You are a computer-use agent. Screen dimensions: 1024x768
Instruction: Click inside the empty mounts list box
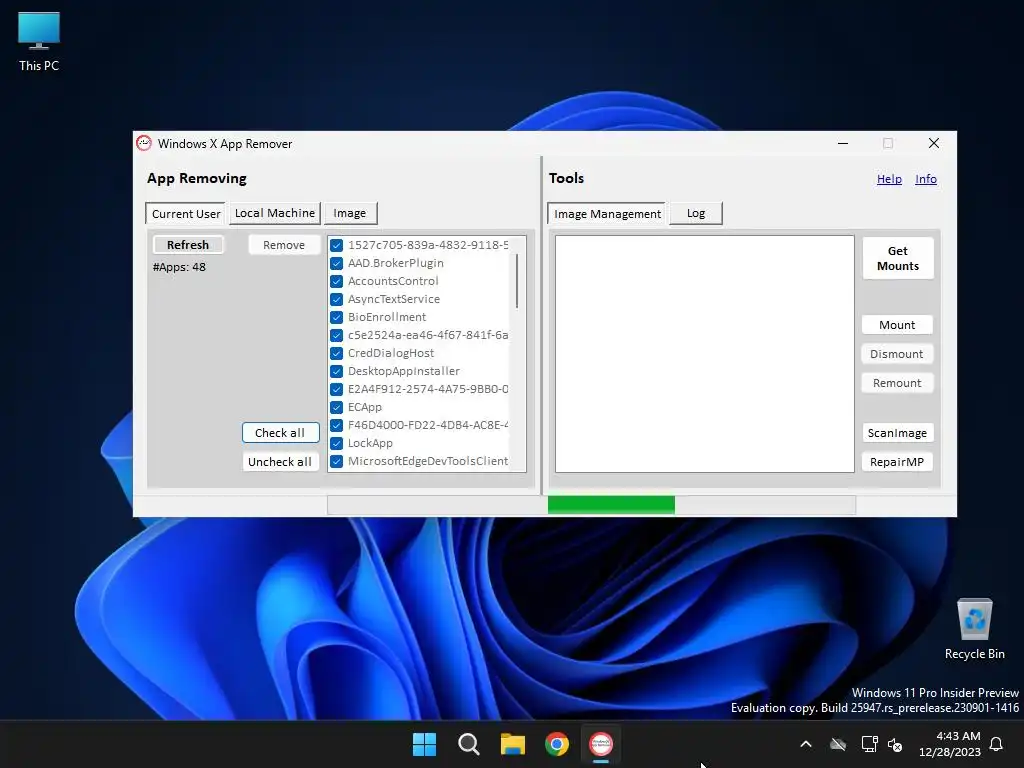pyautogui.click(x=705, y=353)
